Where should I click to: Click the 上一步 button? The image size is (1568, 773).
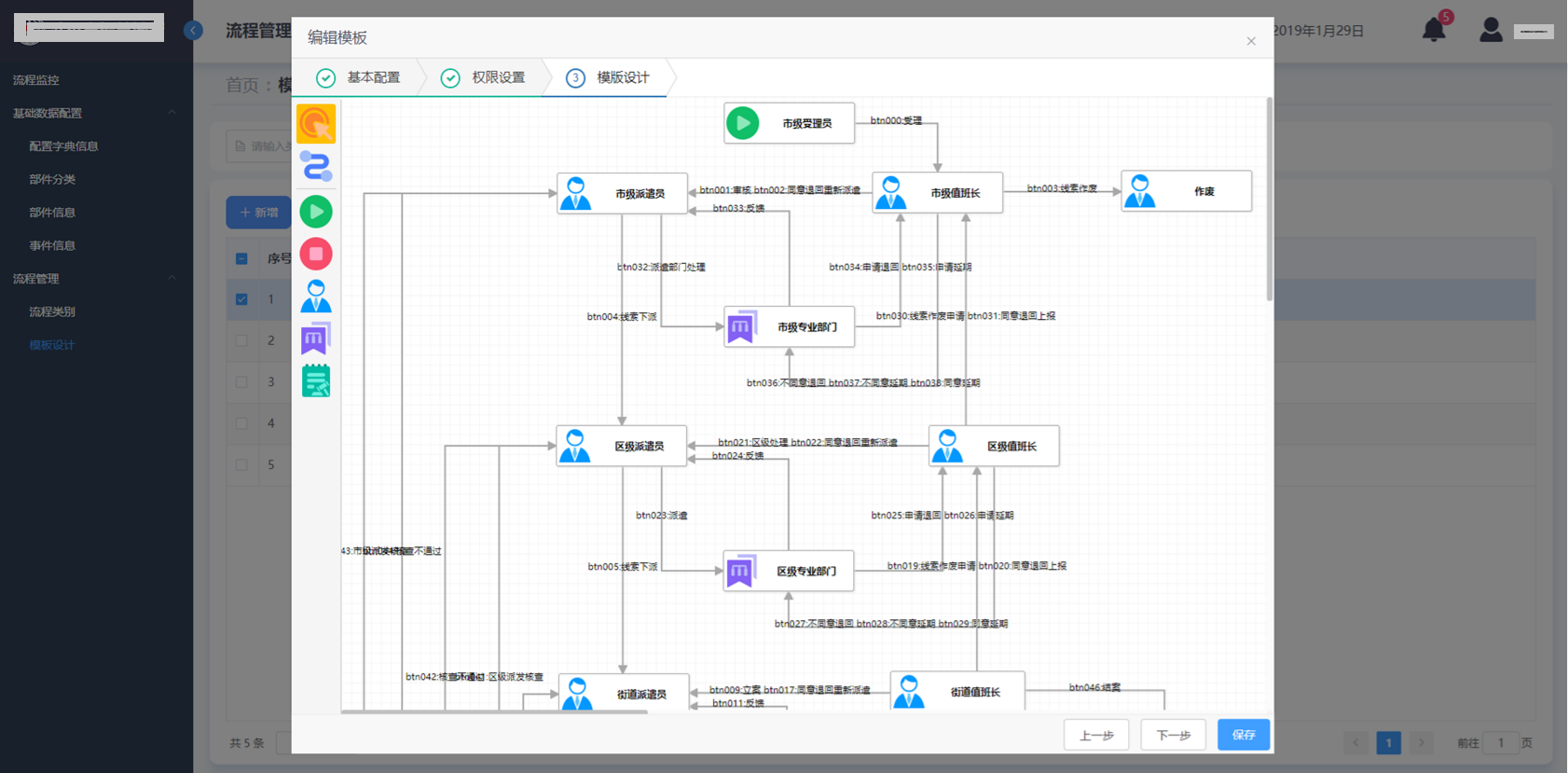click(x=1096, y=735)
